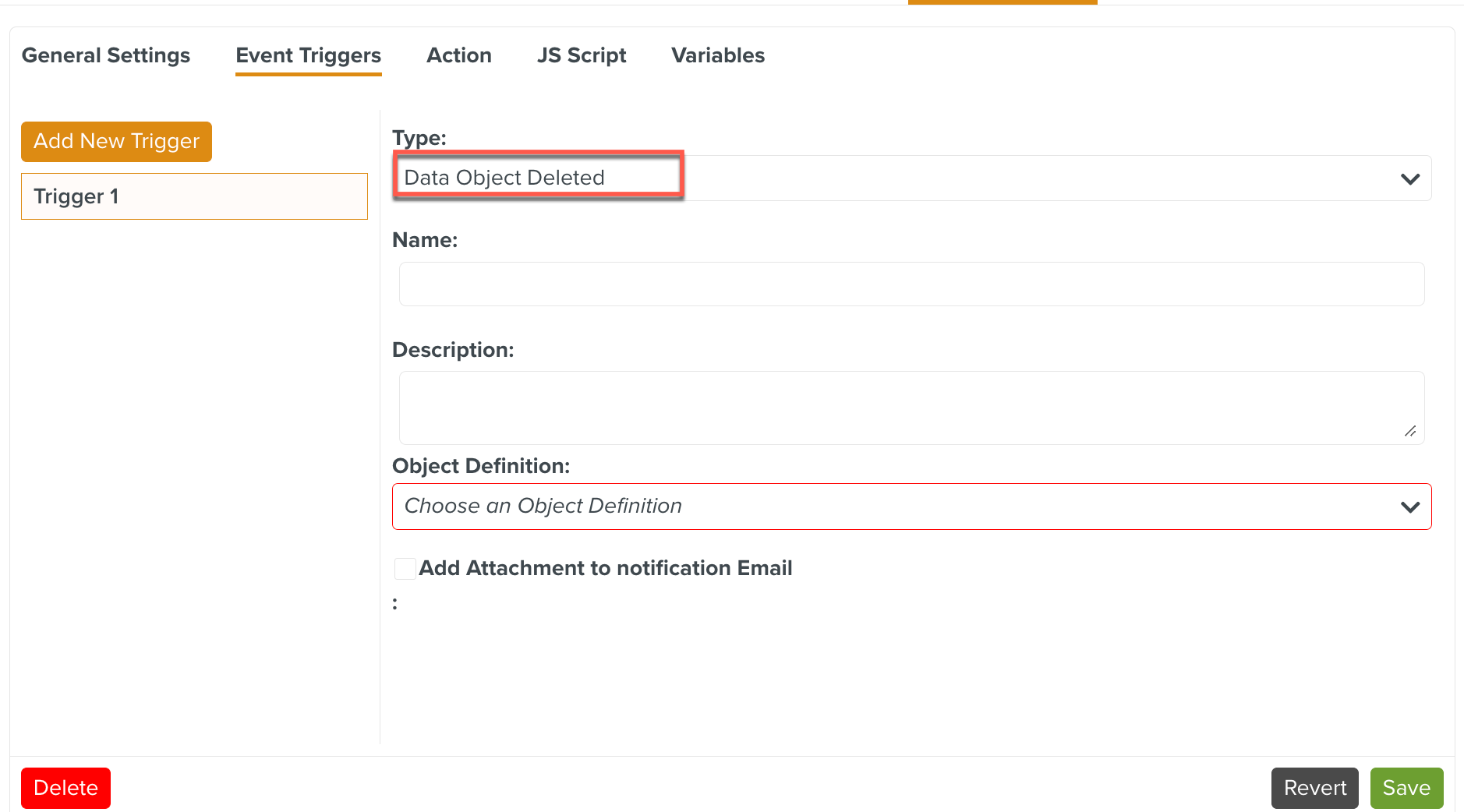Click the Add Attachment to notification Email label
The image size is (1464, 812).
click(x=605, y=568)
